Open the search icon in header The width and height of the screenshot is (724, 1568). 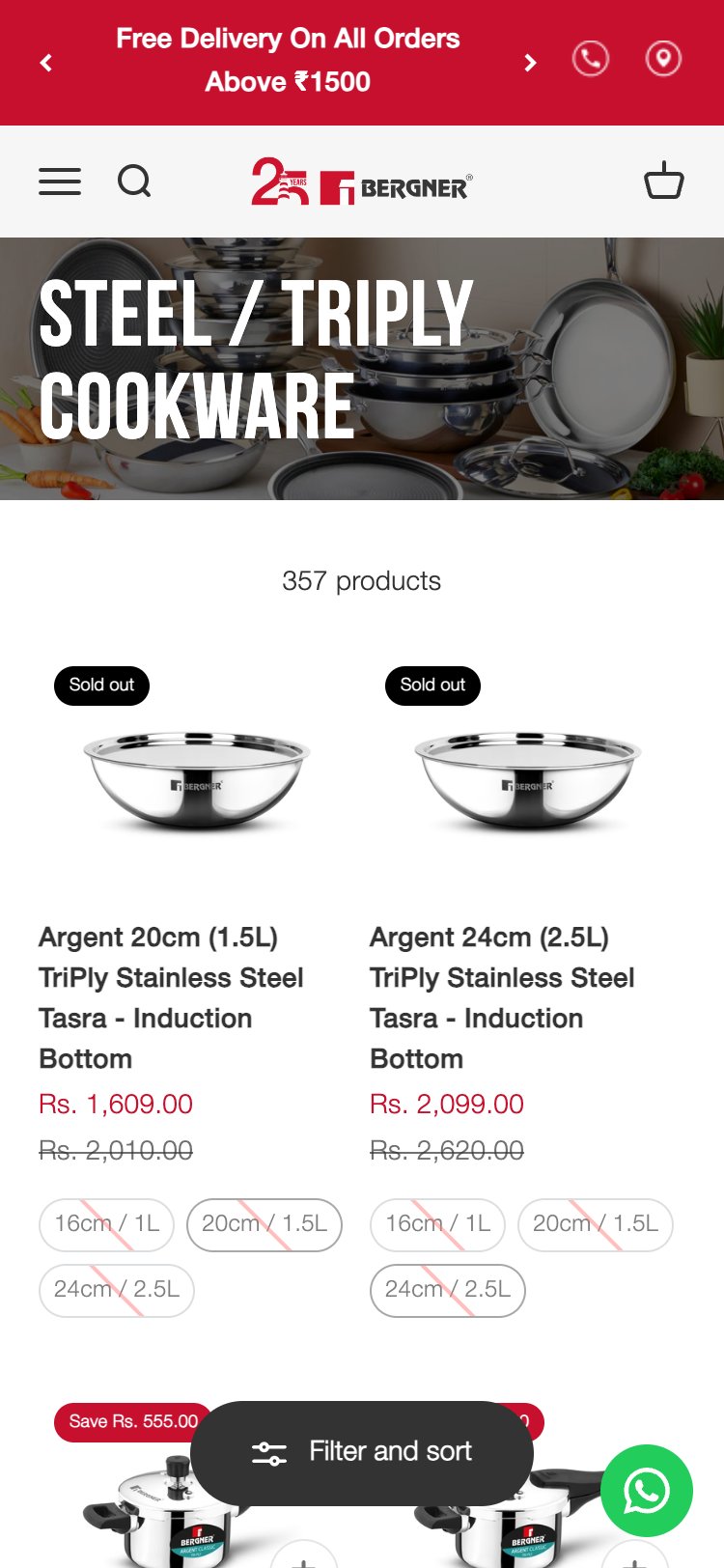(134, 182)
